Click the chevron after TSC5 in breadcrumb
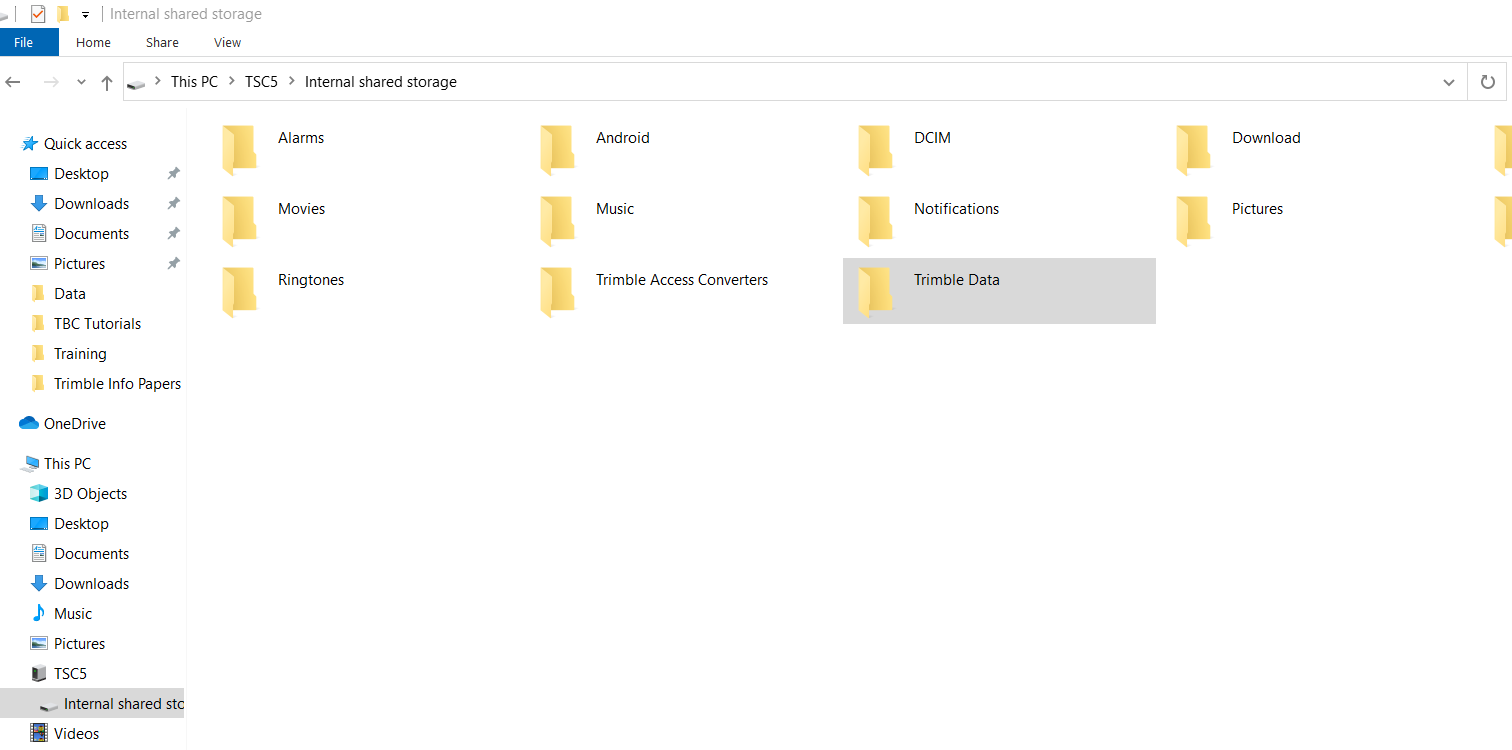This screenshot has width=1512, height=750. (x=291, y=82)
